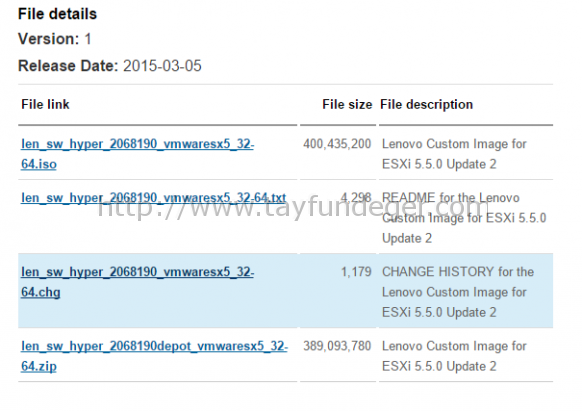This screenshot has width=582, height=411.
Task: Click the File description column header
Action: coord(426,104)
